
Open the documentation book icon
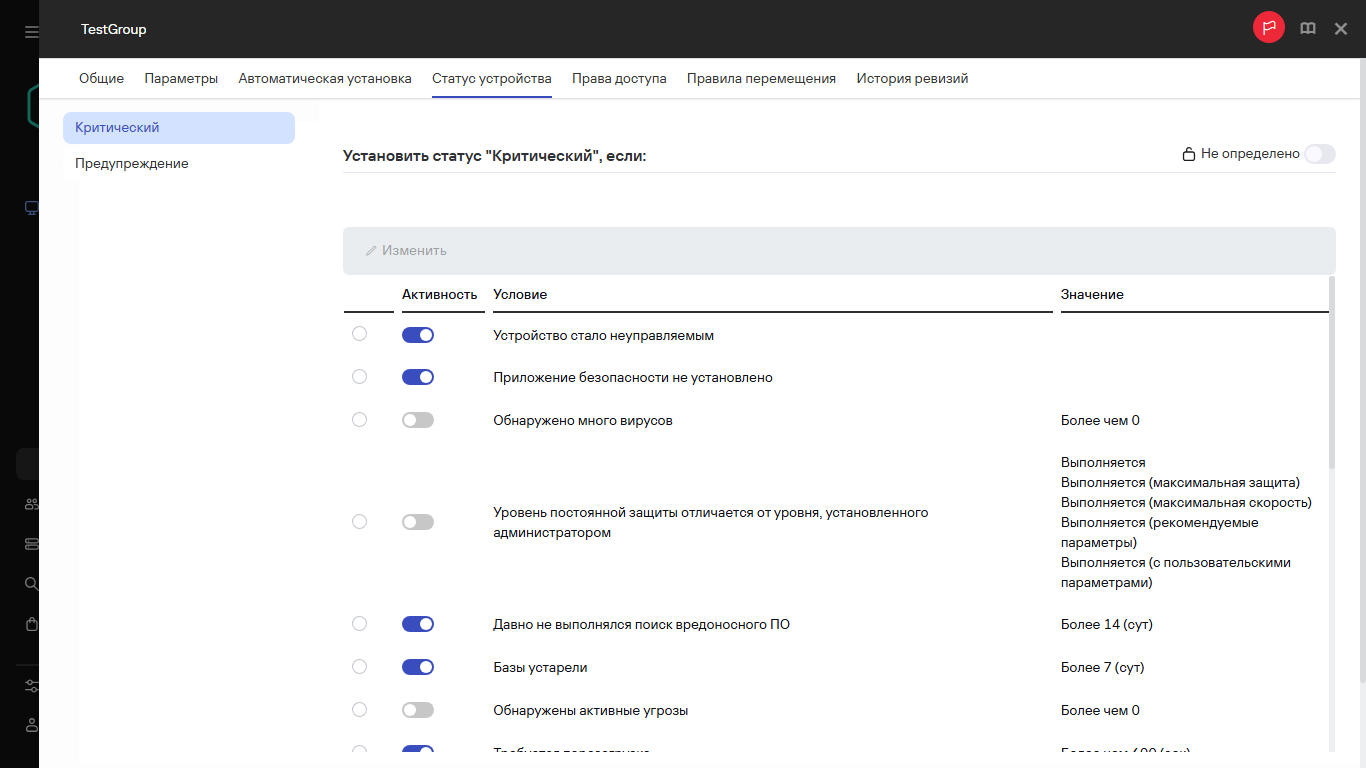1307,28
